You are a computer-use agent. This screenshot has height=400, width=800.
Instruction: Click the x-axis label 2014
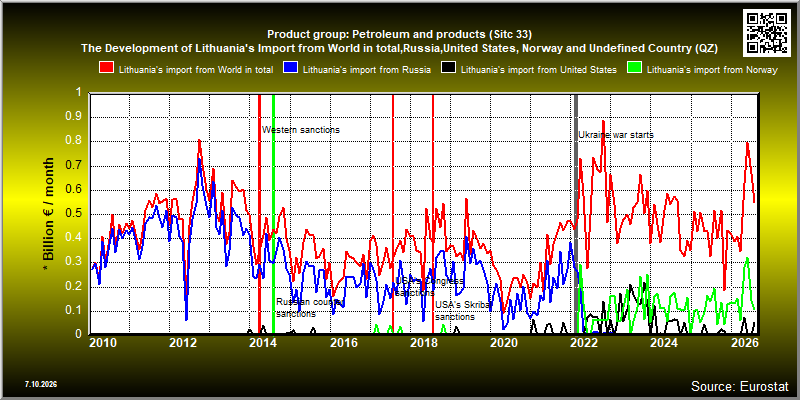click(x=263, y=343)
